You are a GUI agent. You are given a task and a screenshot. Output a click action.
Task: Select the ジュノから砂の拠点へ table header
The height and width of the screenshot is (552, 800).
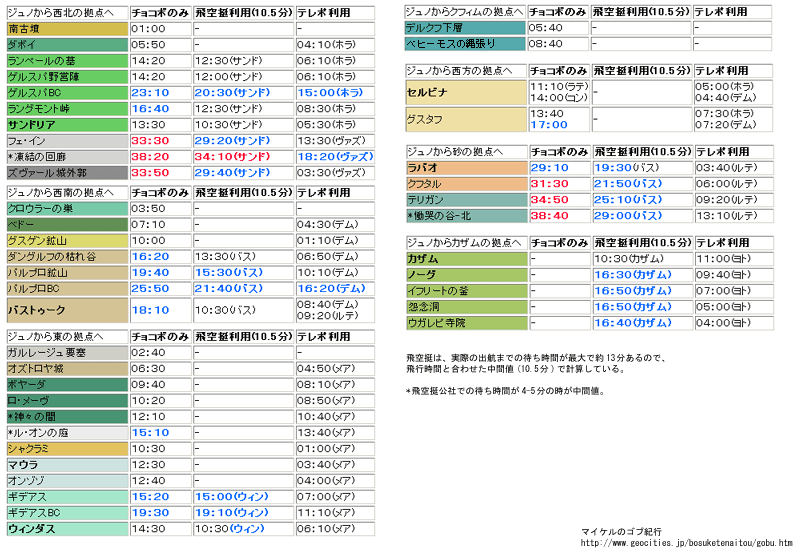coord(466,152)
